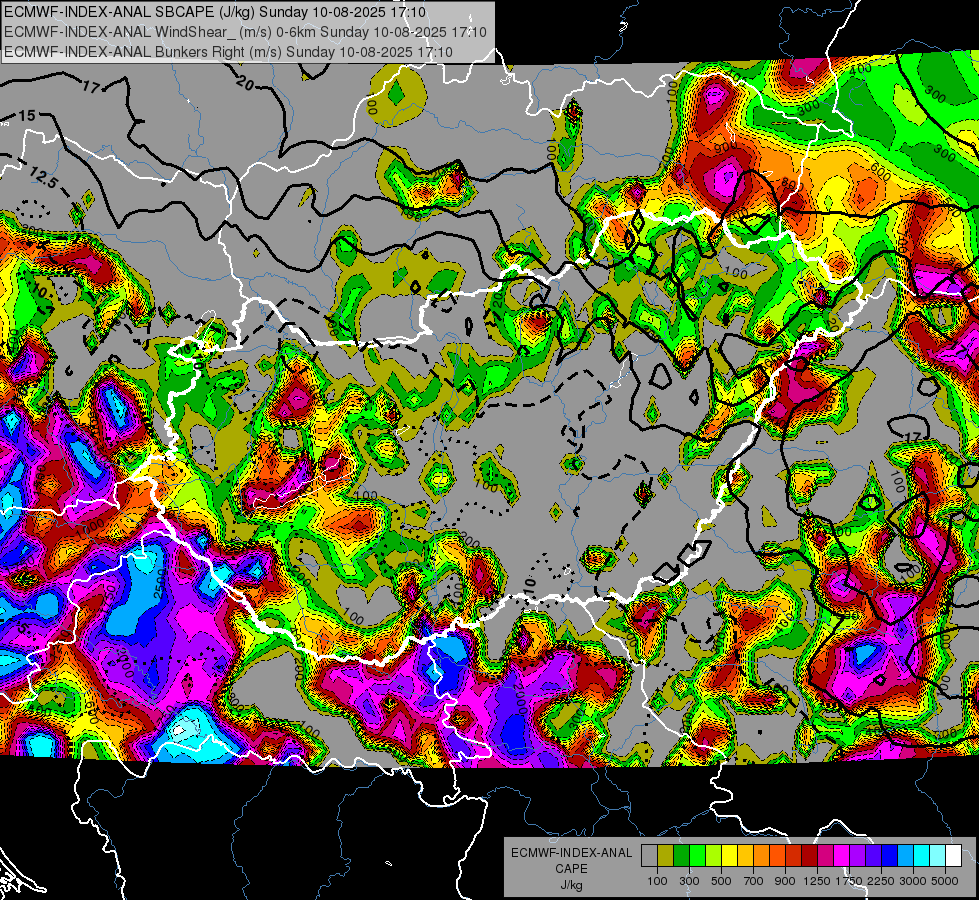This screenshot has width=979, height=900.
Task: Select the brick-red swatch after 900
Action: click(x=794, y=856)
